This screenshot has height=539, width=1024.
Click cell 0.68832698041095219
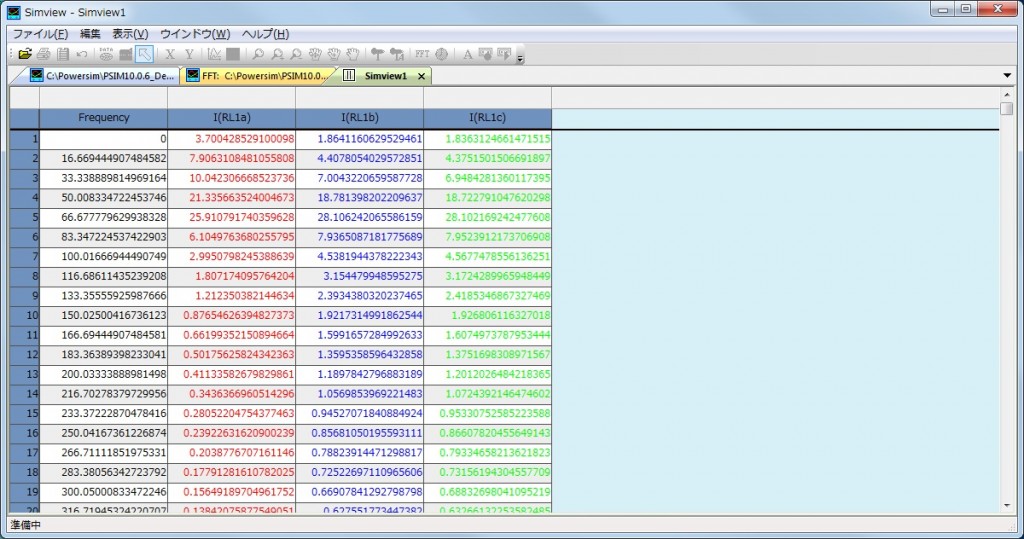(x=487, y=491)
